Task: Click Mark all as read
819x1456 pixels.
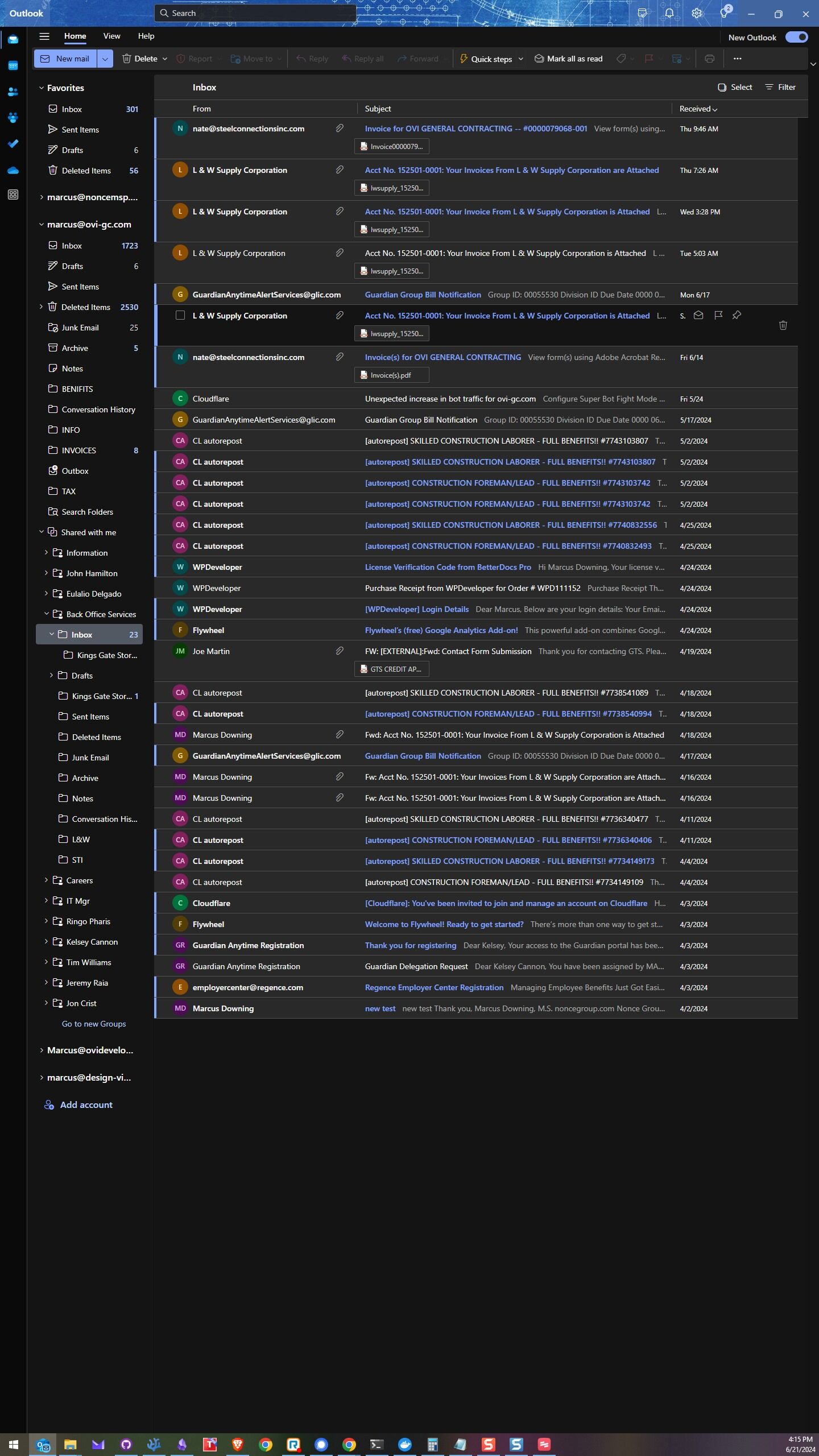Action: click(x=569, y=59)
